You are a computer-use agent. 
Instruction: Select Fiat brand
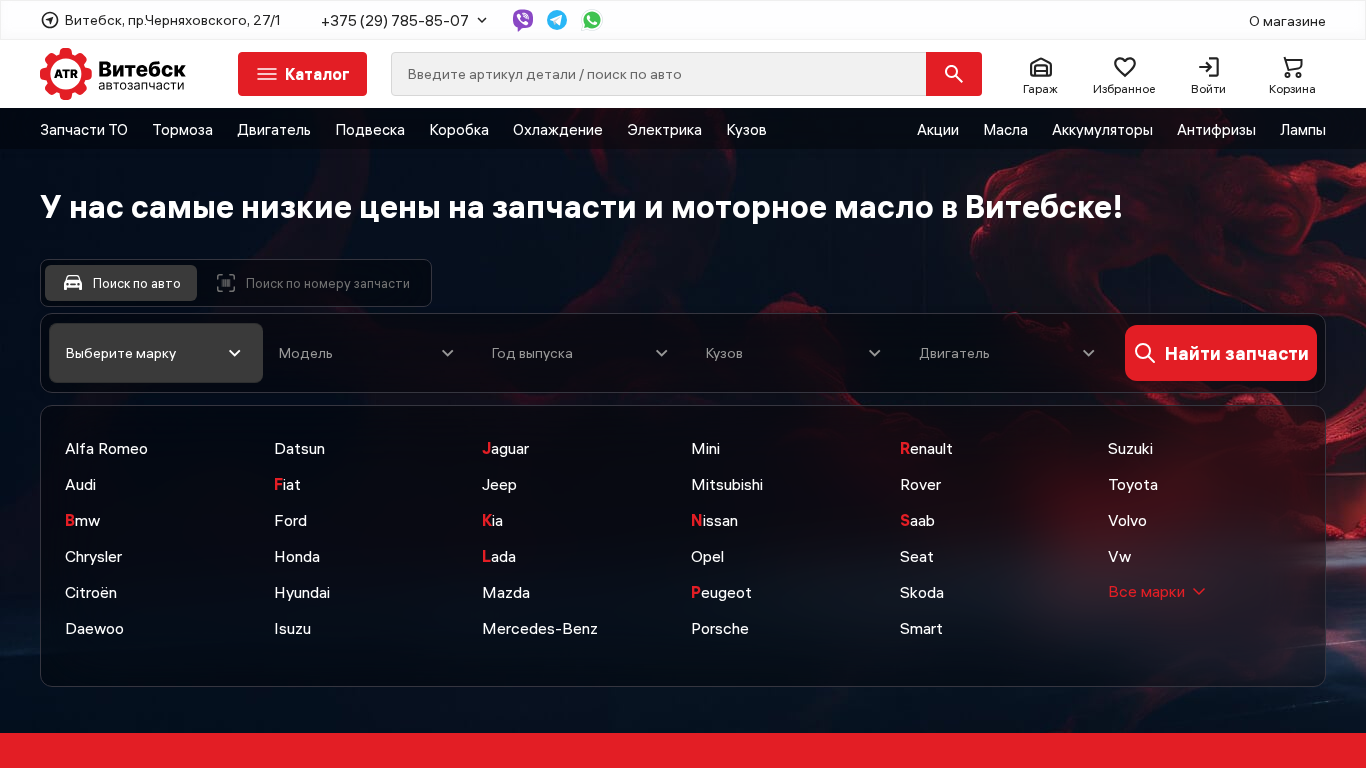(287, 485)
